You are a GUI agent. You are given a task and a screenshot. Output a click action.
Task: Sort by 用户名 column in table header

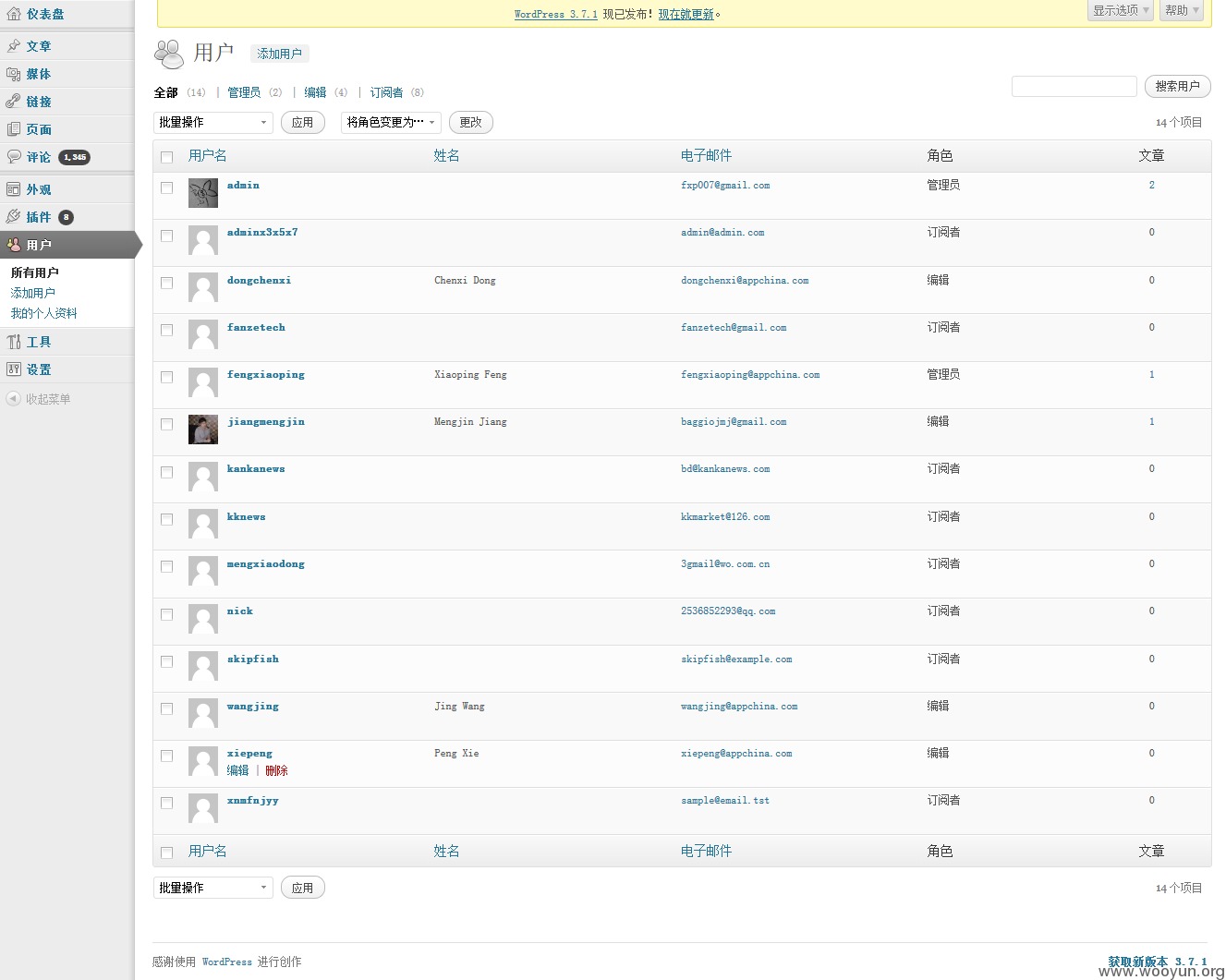(x=208, y=155)
